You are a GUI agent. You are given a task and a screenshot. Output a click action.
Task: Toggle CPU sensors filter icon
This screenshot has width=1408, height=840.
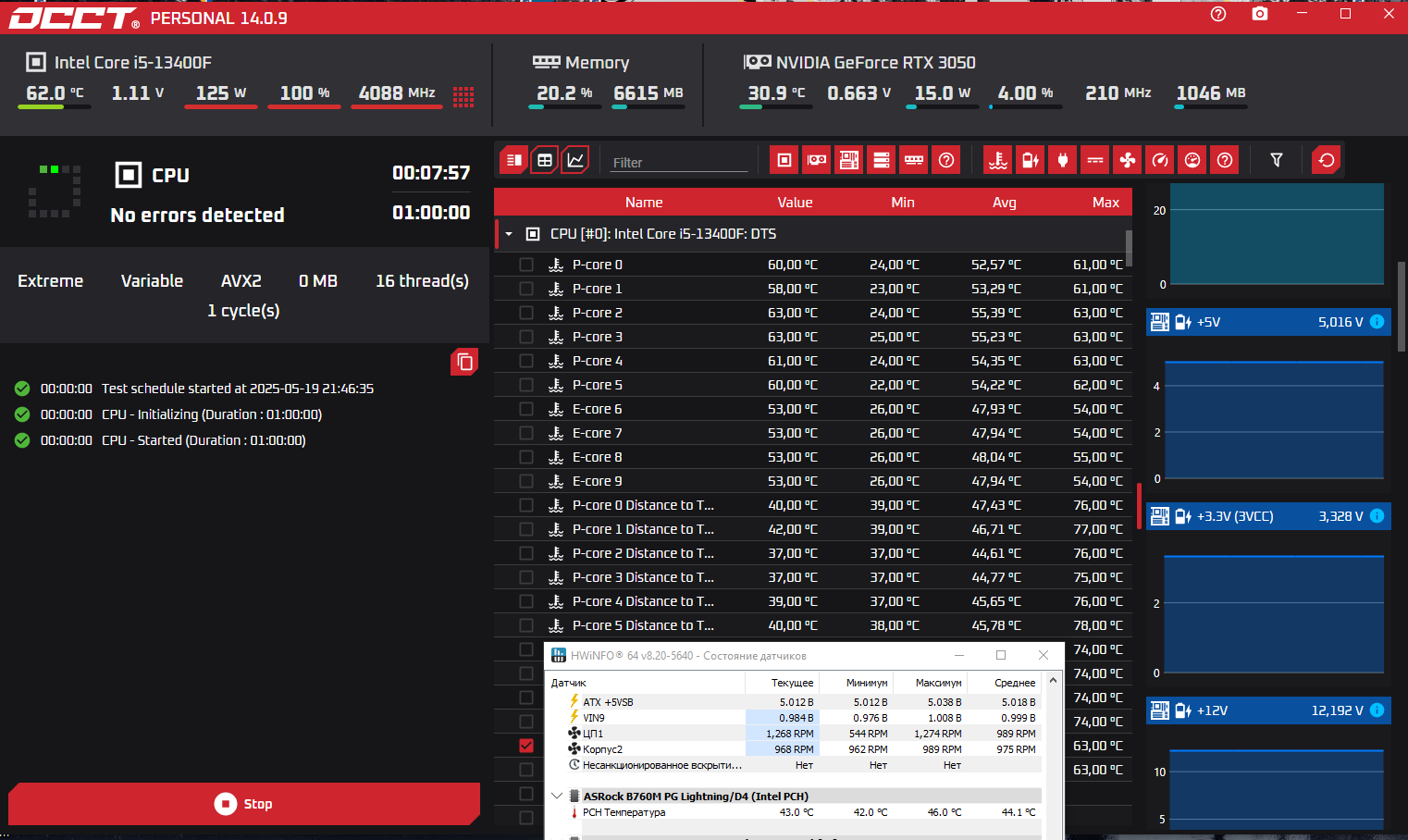point(784,160)
